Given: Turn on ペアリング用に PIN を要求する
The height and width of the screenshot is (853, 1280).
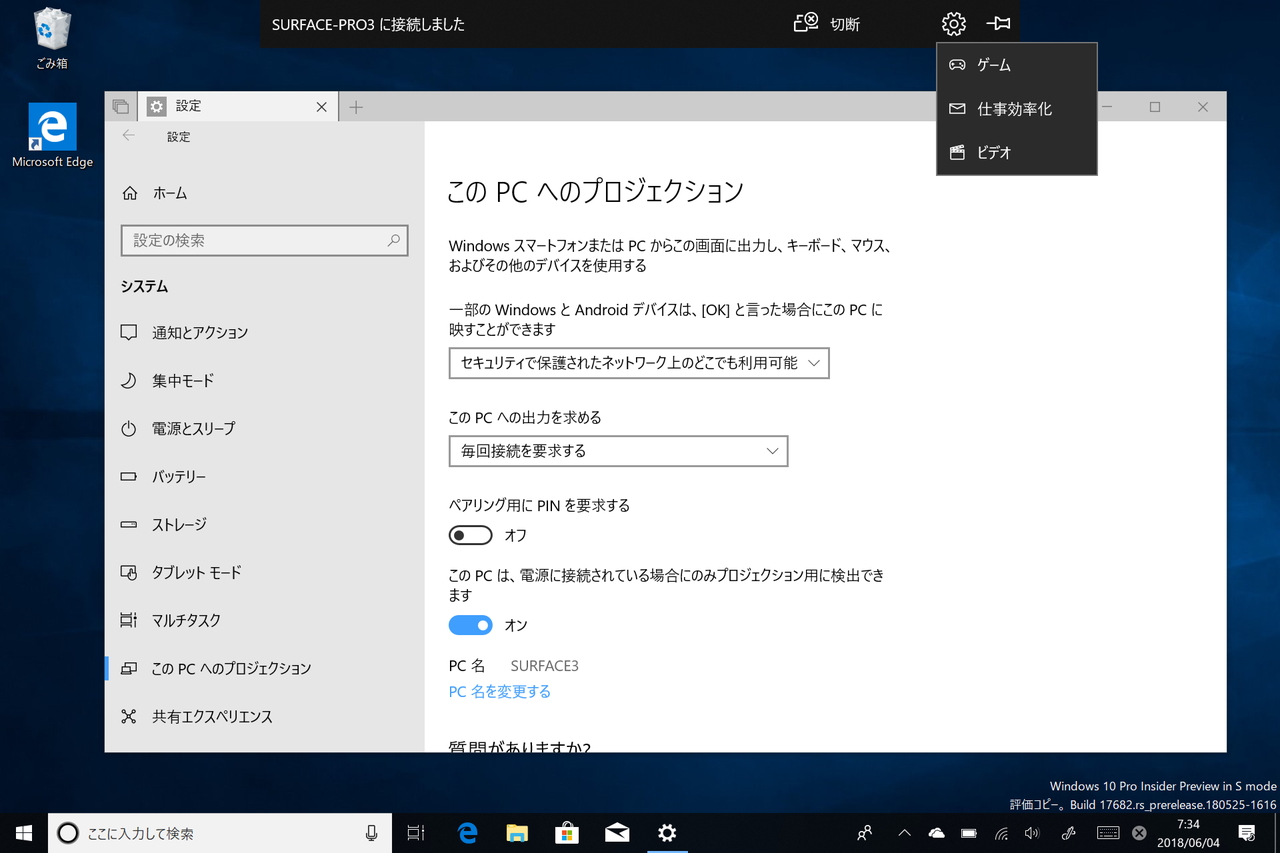Looking at the screenshot, I should [470, 535].
